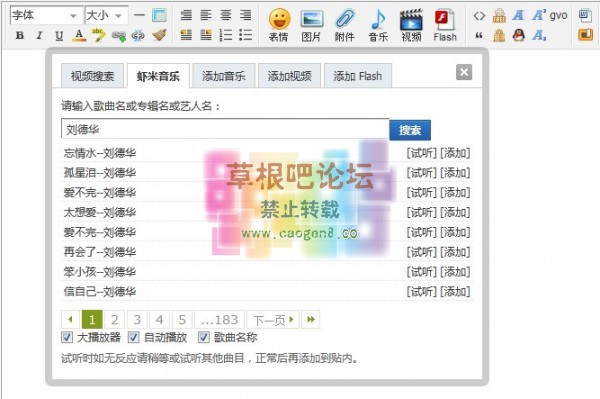Screen dimensions: 600x399
Task: Click the 音乐 music note icon
Action: (378, 25)
